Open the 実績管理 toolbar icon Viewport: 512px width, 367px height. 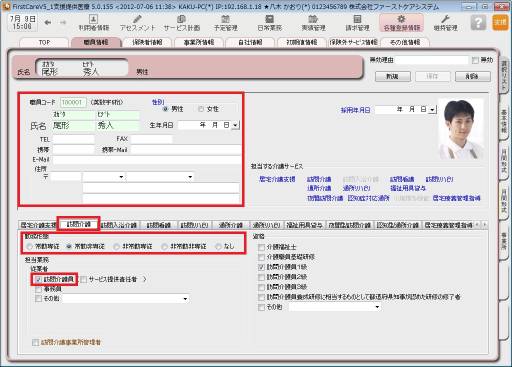[313, 23]
